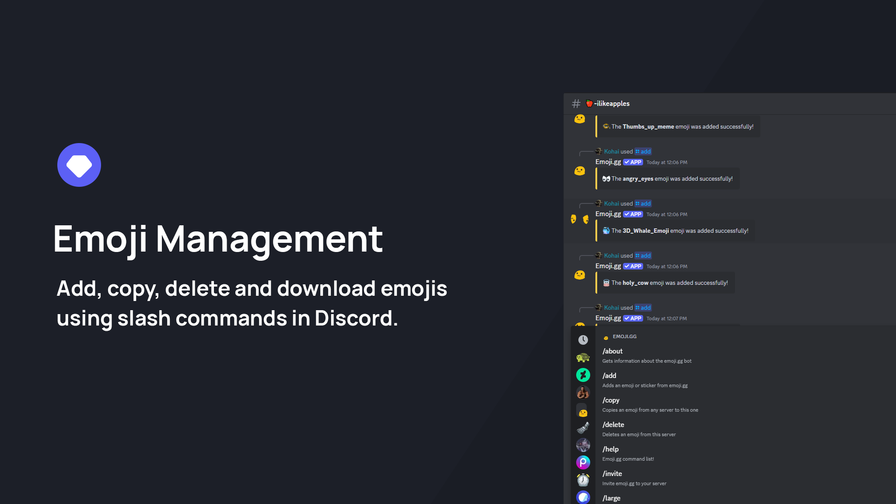Click 'Copies an emoji from any server' description
This screenshot has width=896, height=504.
(x=650, y=410)
